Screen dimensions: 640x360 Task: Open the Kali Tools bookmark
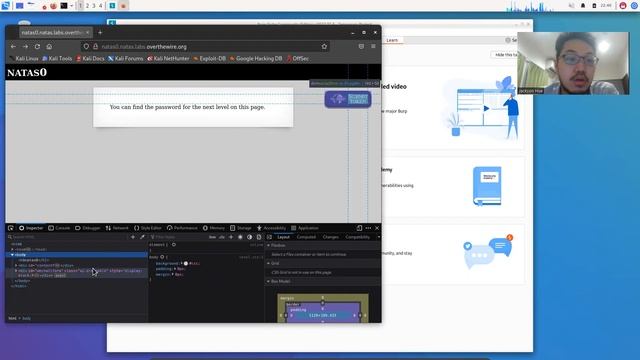coord(57,58)
